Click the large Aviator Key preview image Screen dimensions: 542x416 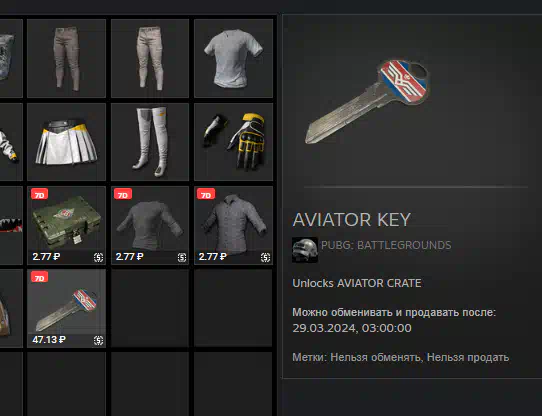pos(367,102)
